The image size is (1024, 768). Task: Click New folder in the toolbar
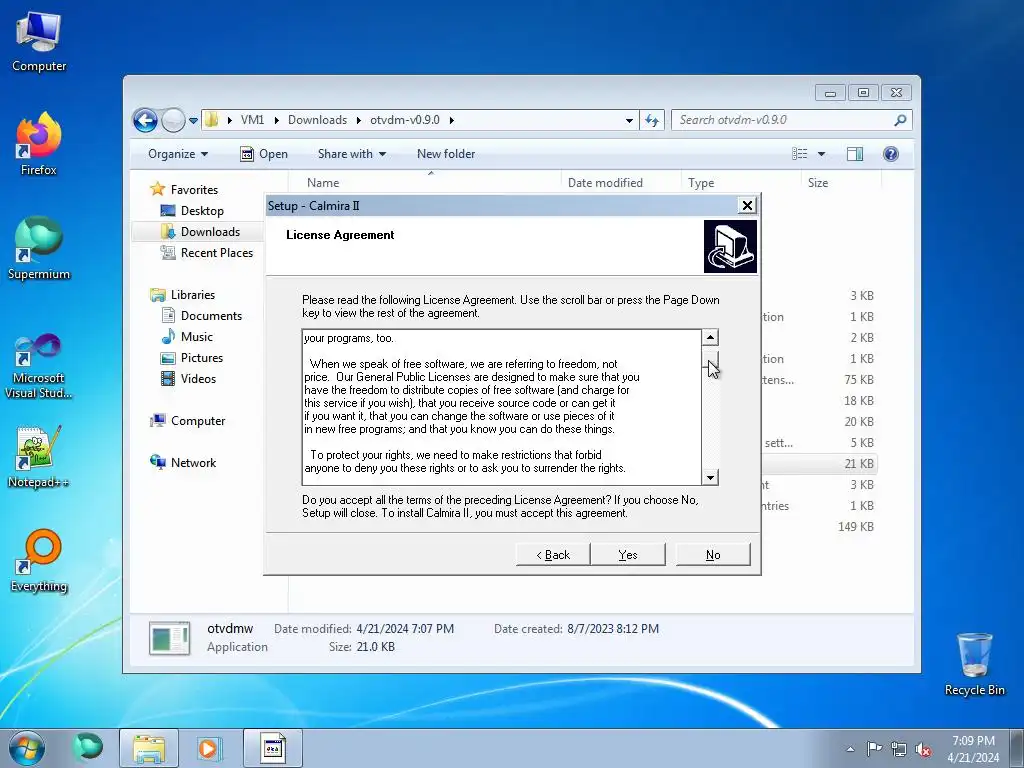coord(446,154)
